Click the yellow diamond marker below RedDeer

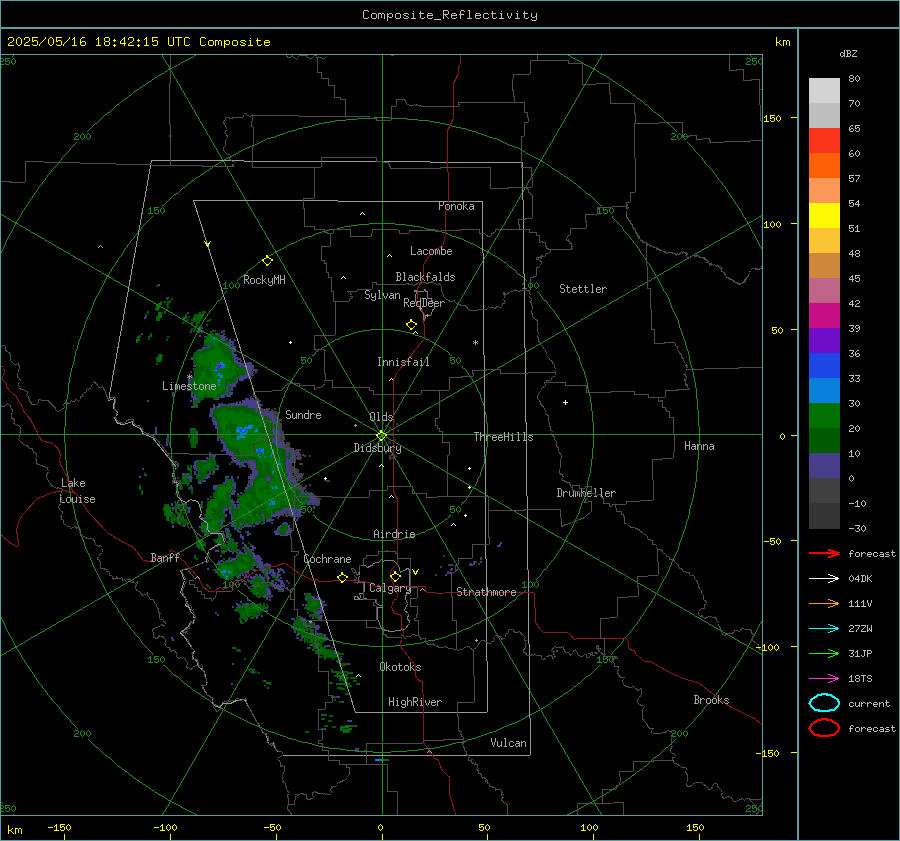[x=411, y=325]
